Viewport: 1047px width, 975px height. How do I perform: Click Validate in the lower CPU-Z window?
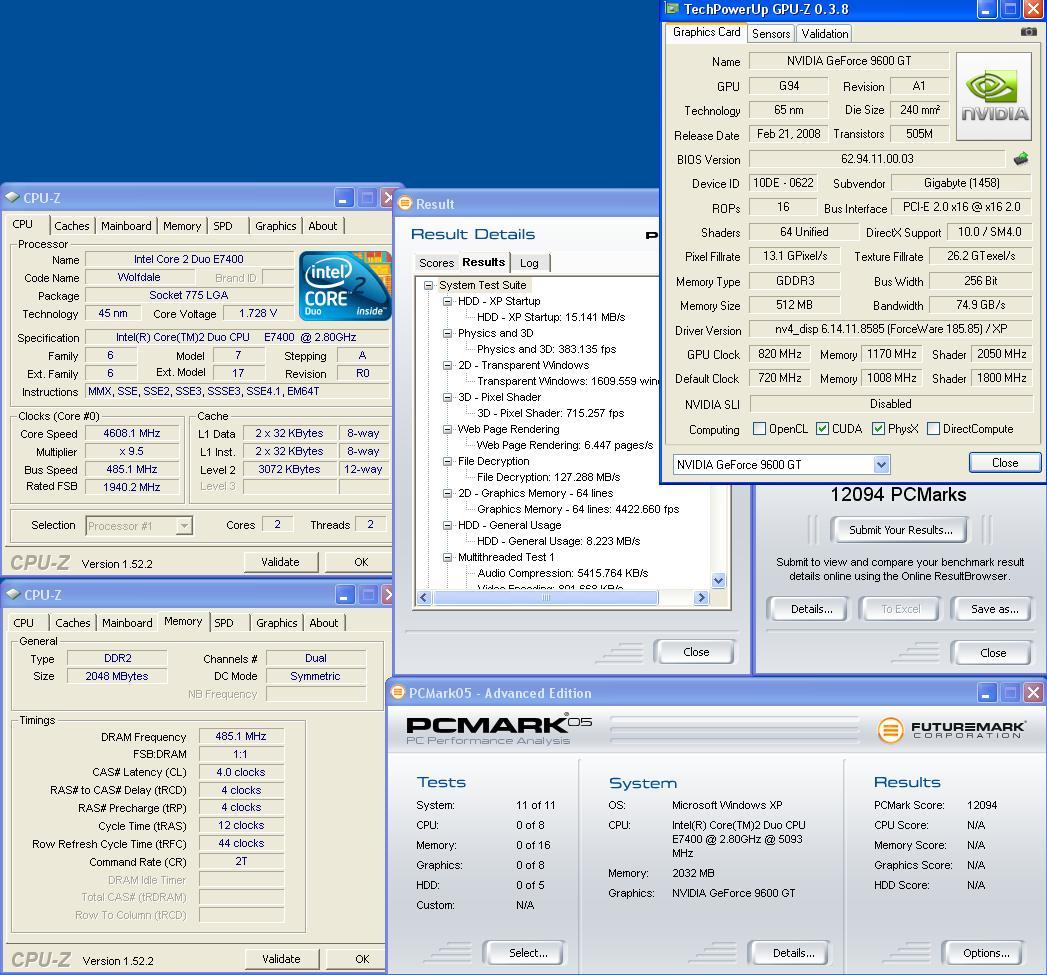click(281, 959)
